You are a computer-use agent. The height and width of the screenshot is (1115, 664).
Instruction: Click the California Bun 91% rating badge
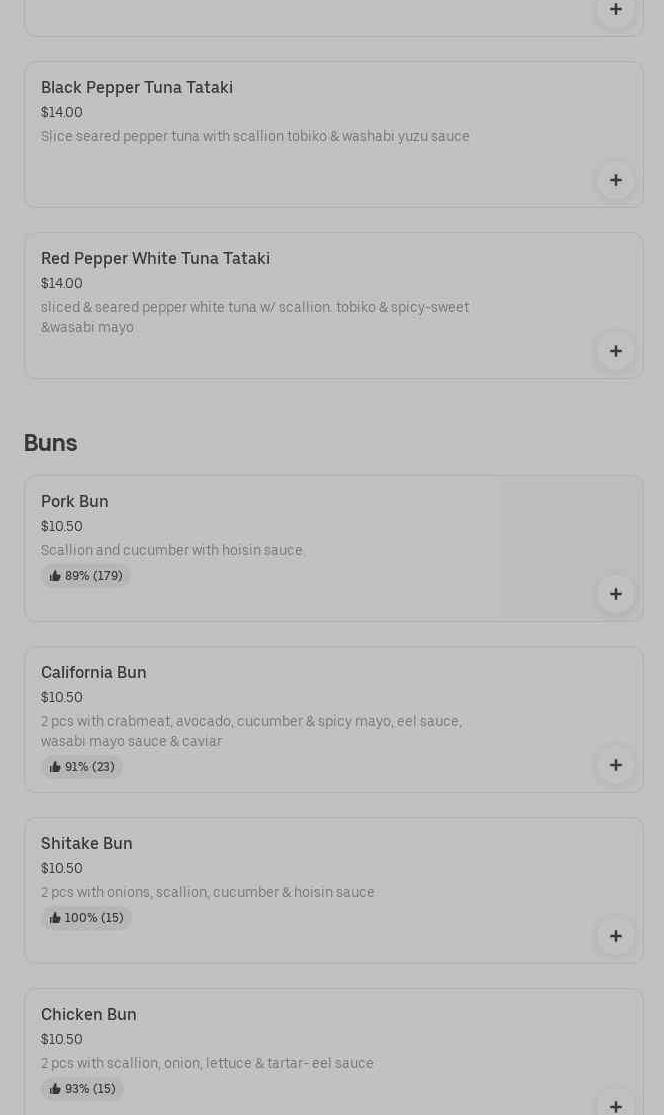82,767
